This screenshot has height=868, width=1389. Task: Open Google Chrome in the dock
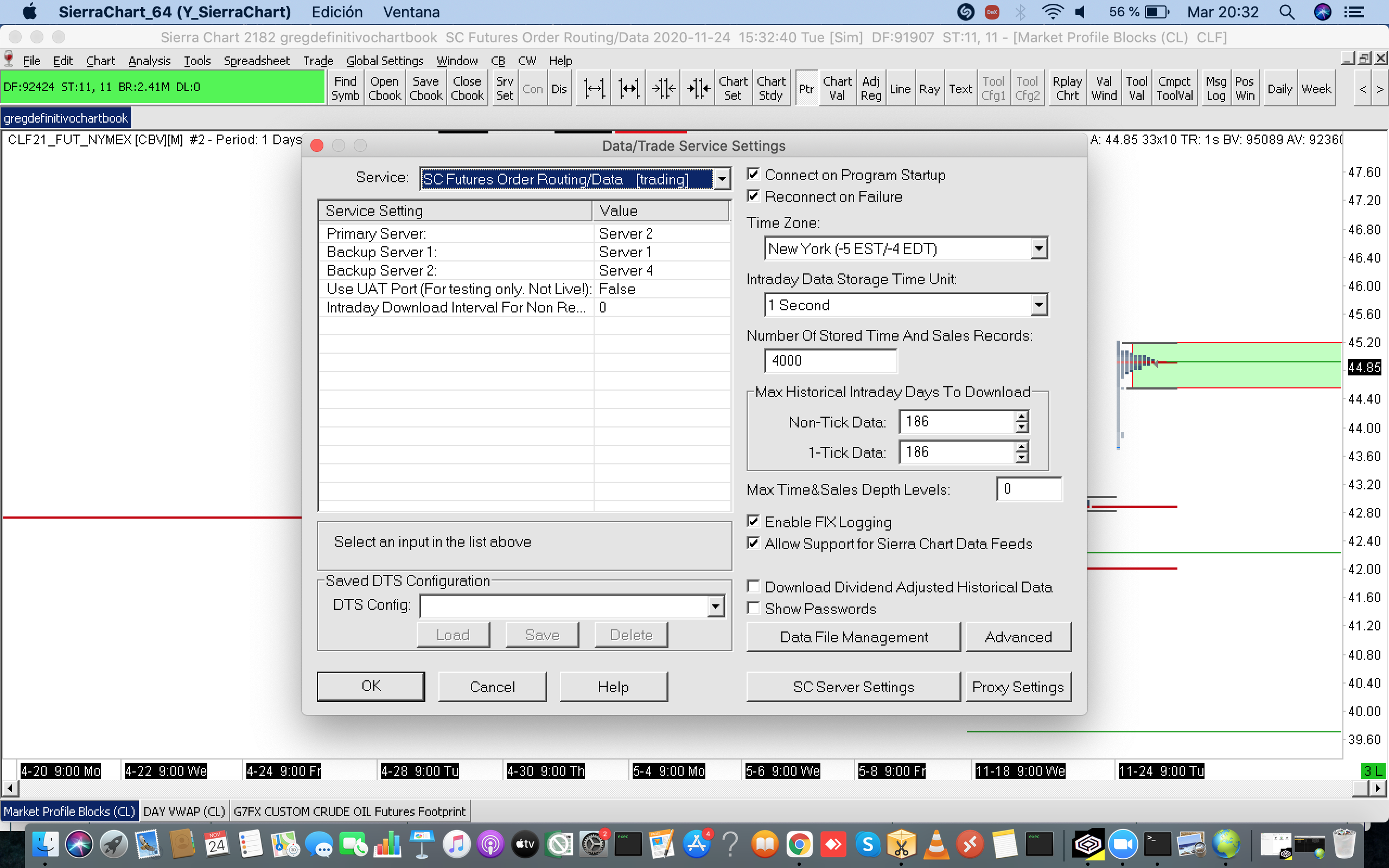(799, 845)
